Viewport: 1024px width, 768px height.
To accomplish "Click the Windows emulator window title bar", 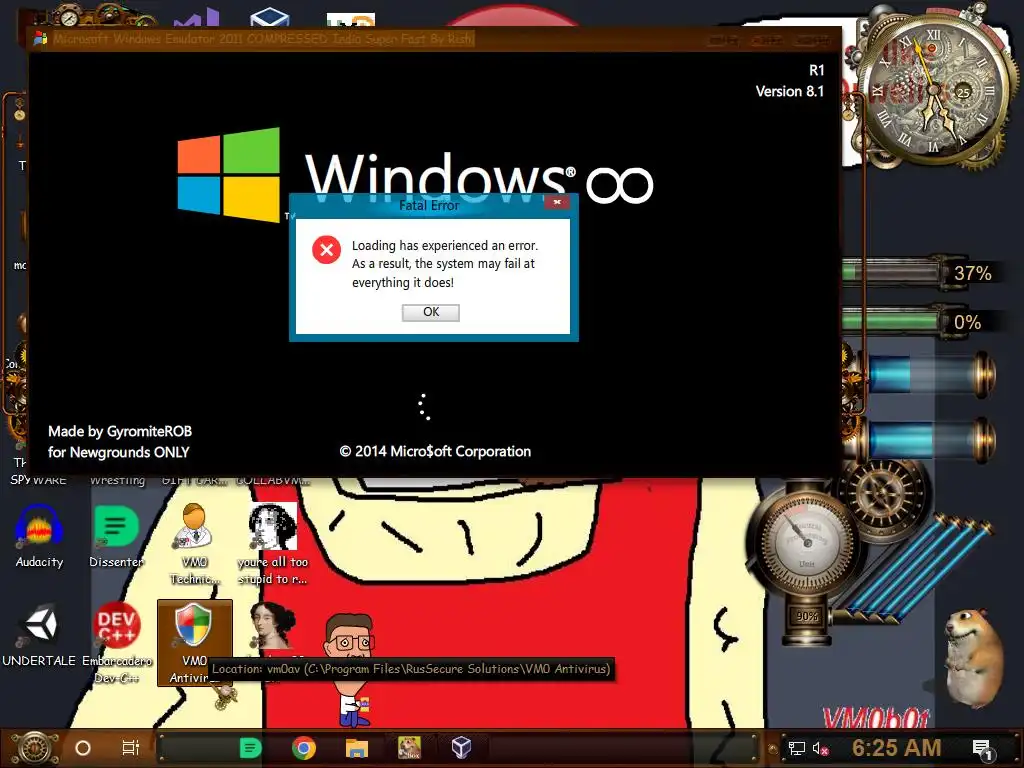I will (434, 39).
